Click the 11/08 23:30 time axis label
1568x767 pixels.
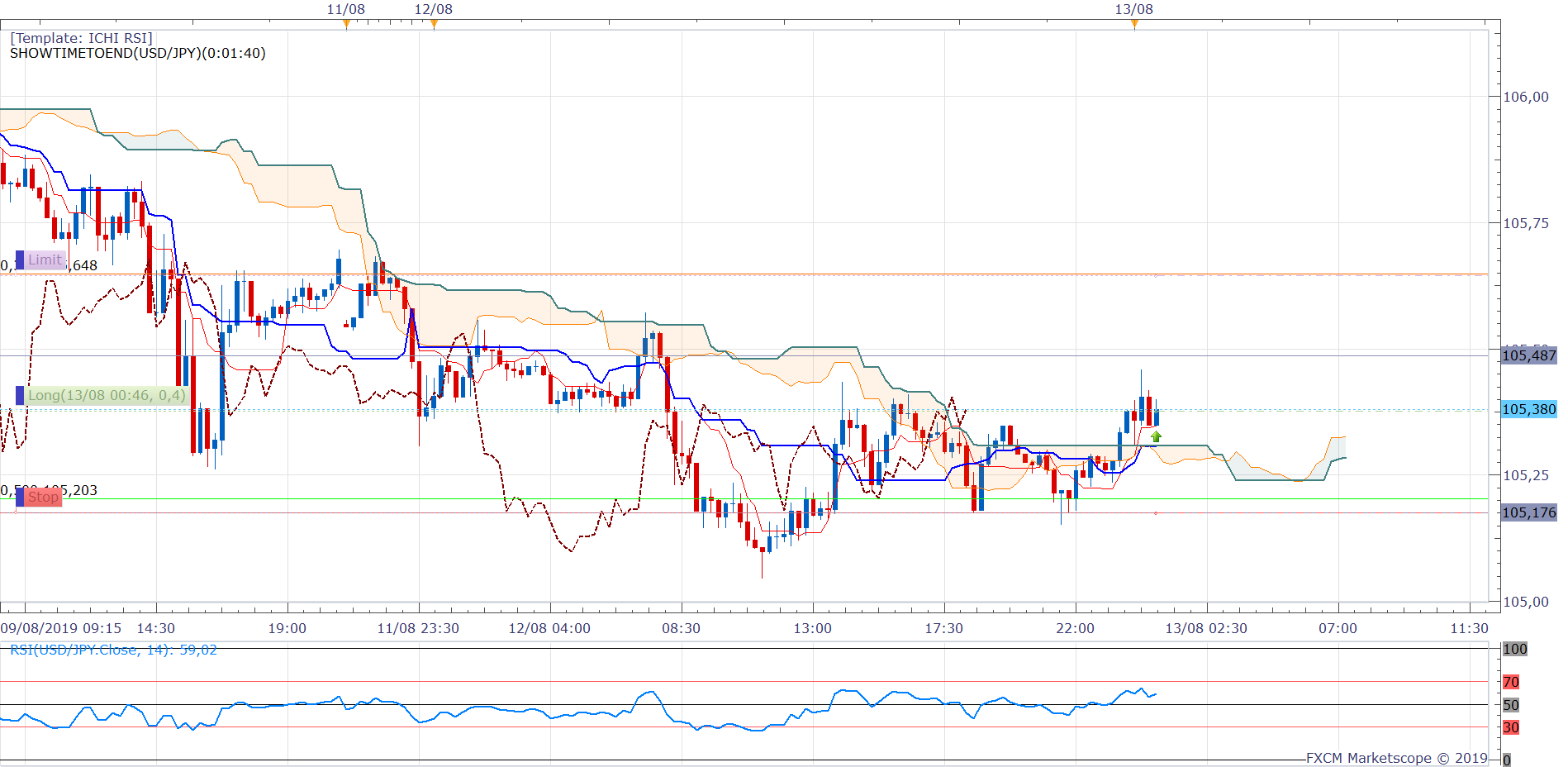(418, 628)
